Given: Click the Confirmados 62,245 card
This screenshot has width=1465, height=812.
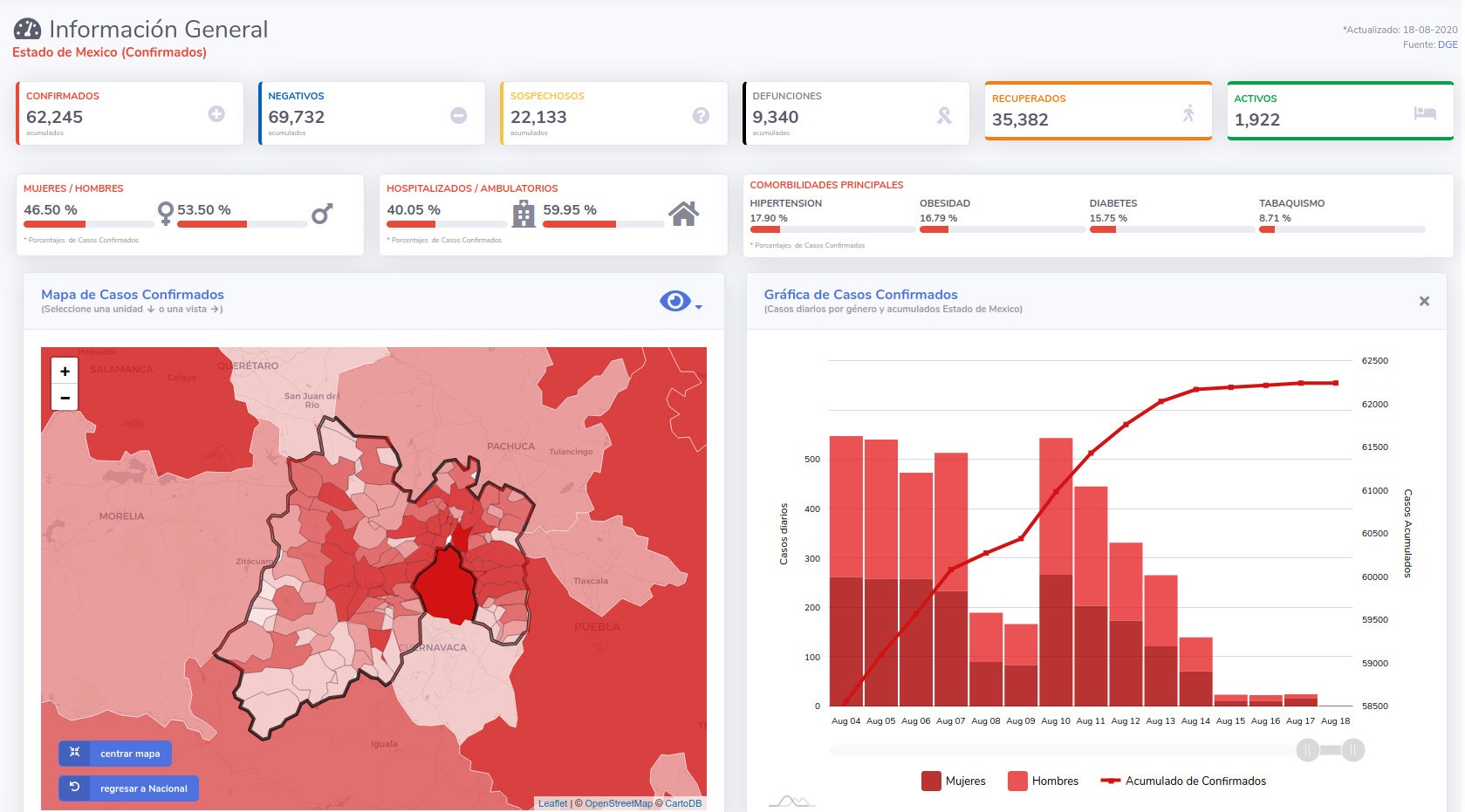Looking at the screenshot, I should (129, 113).
